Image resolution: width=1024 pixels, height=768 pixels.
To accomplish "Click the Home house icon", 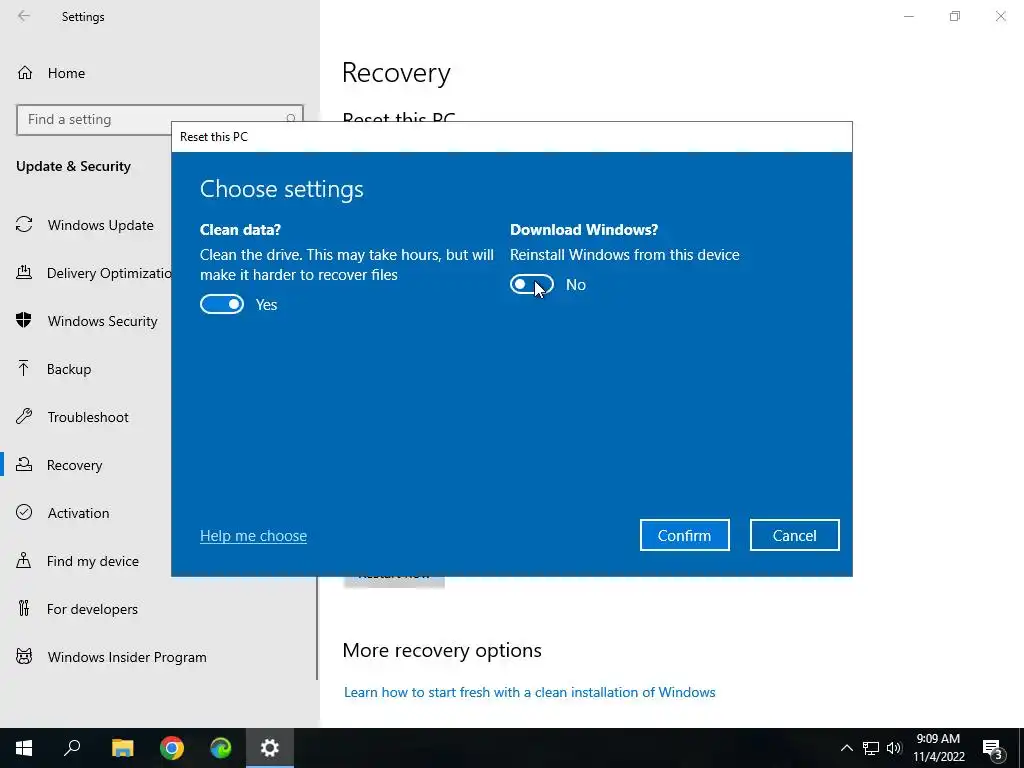I will 25,72.
